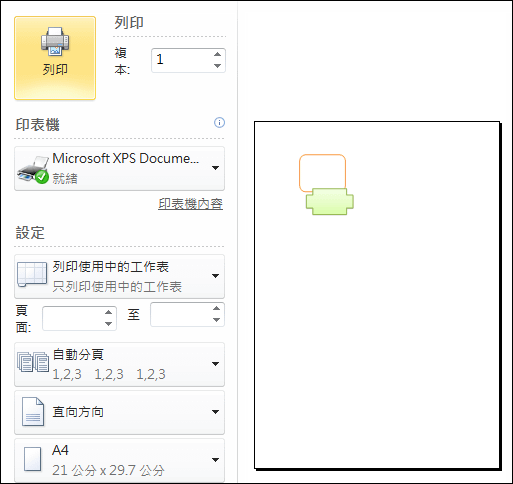This screenshot has height=484, width=513.
Task: Decrease the 複本 copies count
Action: 218,66
